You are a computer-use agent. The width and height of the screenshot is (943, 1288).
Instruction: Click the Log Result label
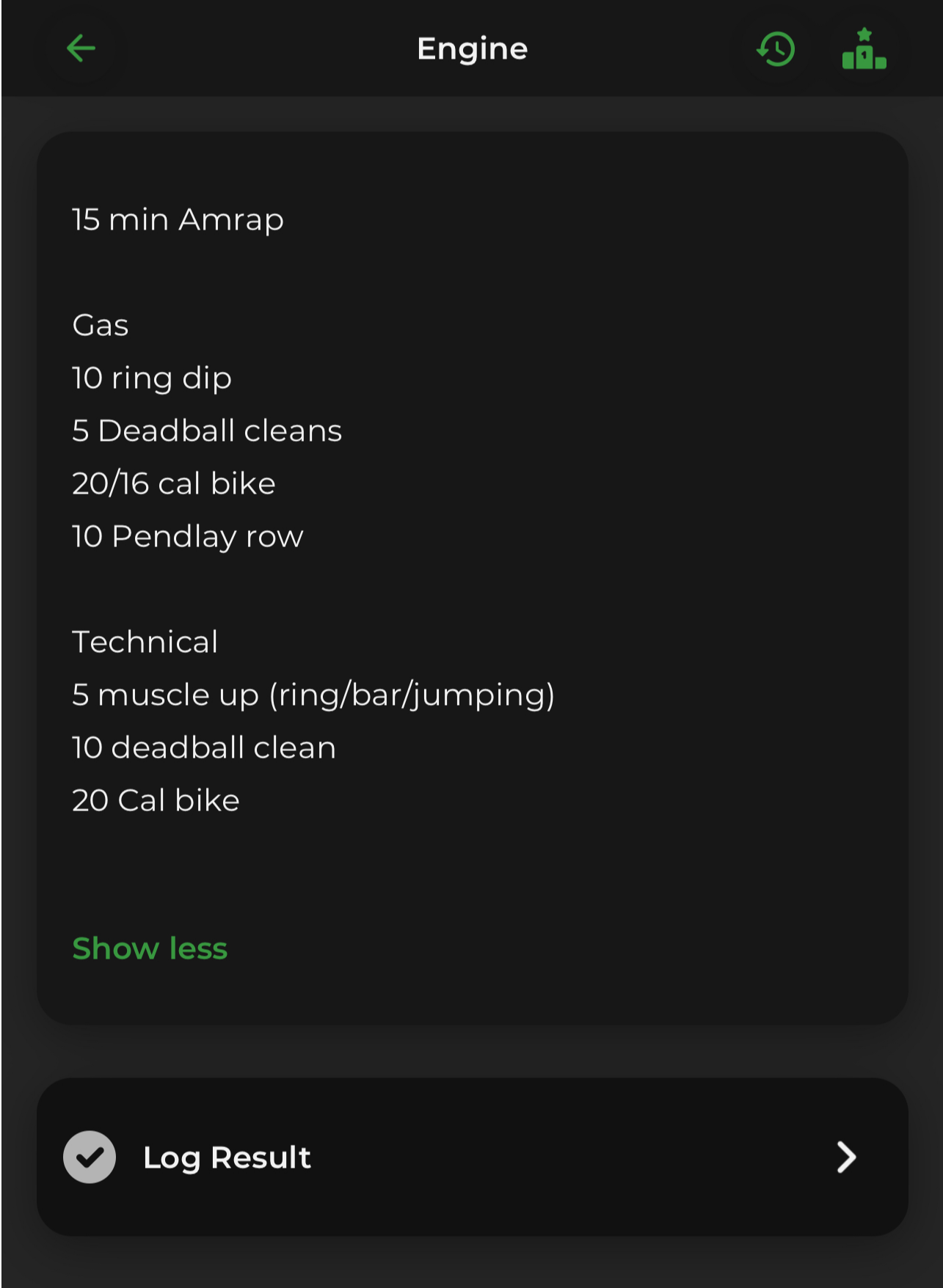point(227,1157)
